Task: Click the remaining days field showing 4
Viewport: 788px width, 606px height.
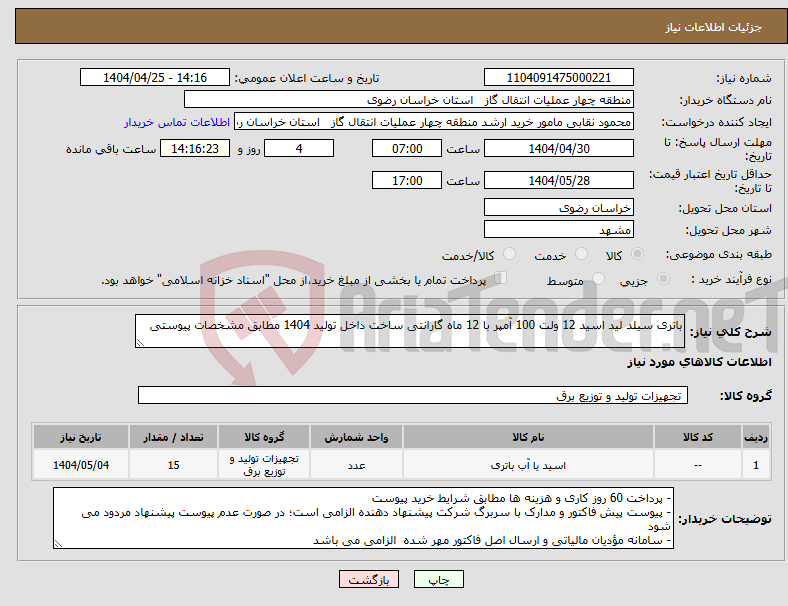Action: (299, 149)
